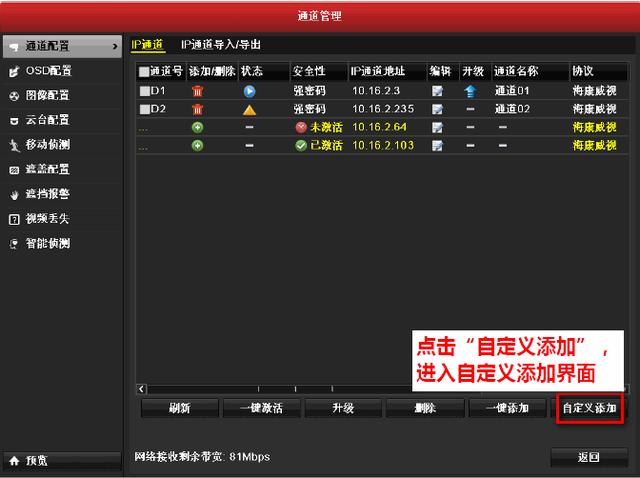Screen dimensions: 640x478
Task: Open the IP通道导入/导出 tab
Action: click(x=221, y=44)
